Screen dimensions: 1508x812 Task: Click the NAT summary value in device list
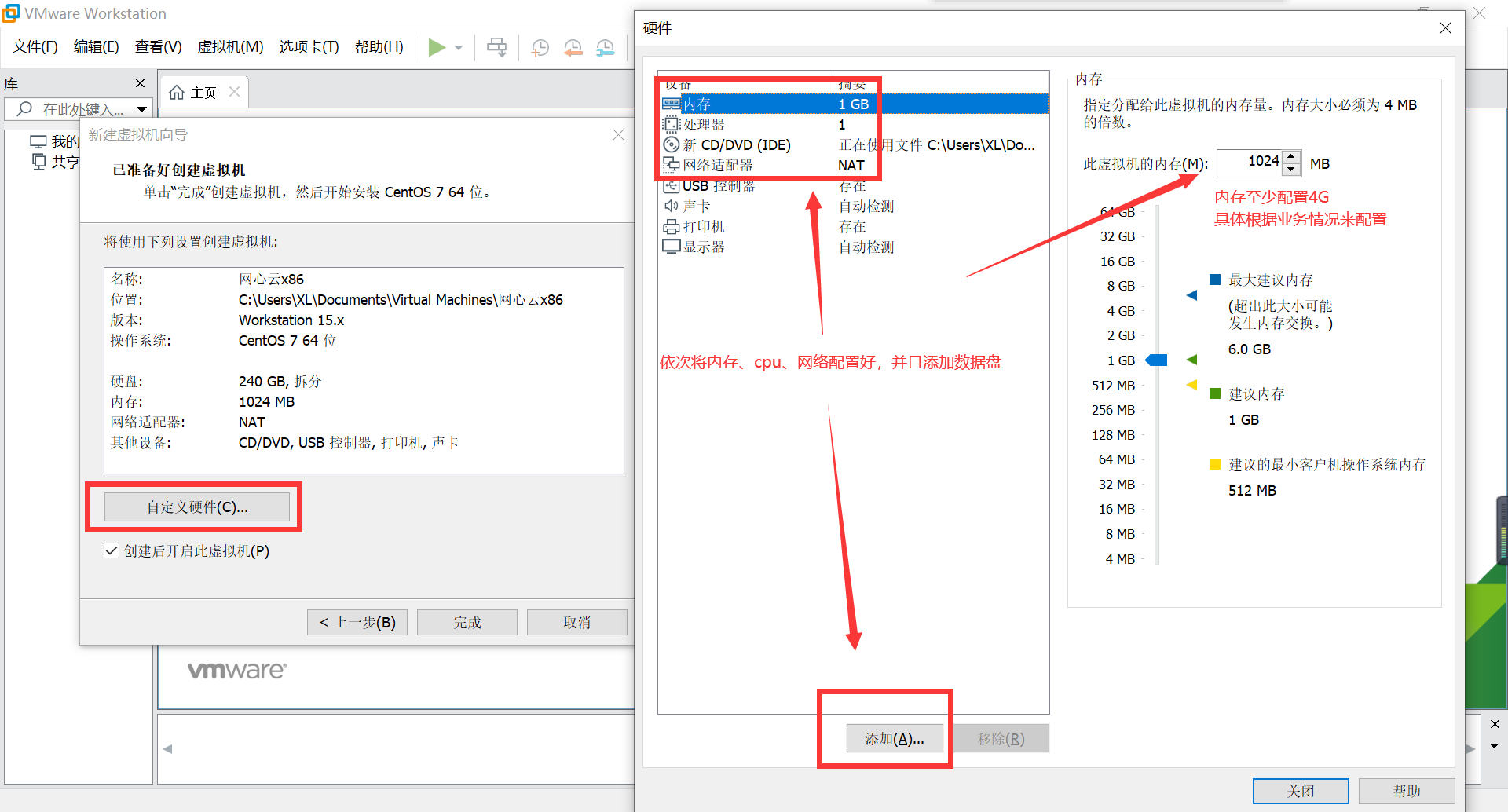coord(851,165)
